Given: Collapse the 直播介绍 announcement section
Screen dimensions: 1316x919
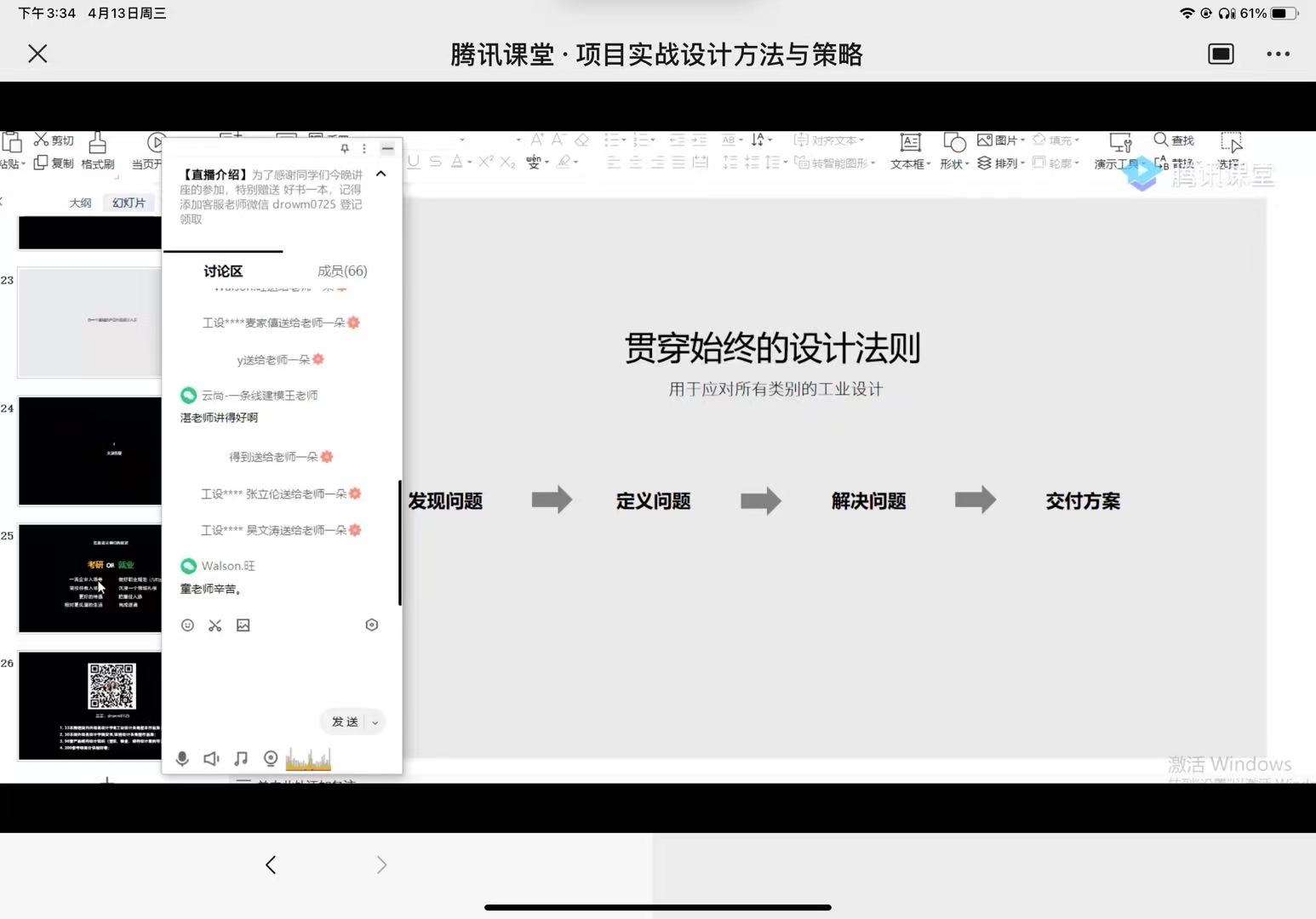Looking at the screenshot, I should (x=380, y=174).
